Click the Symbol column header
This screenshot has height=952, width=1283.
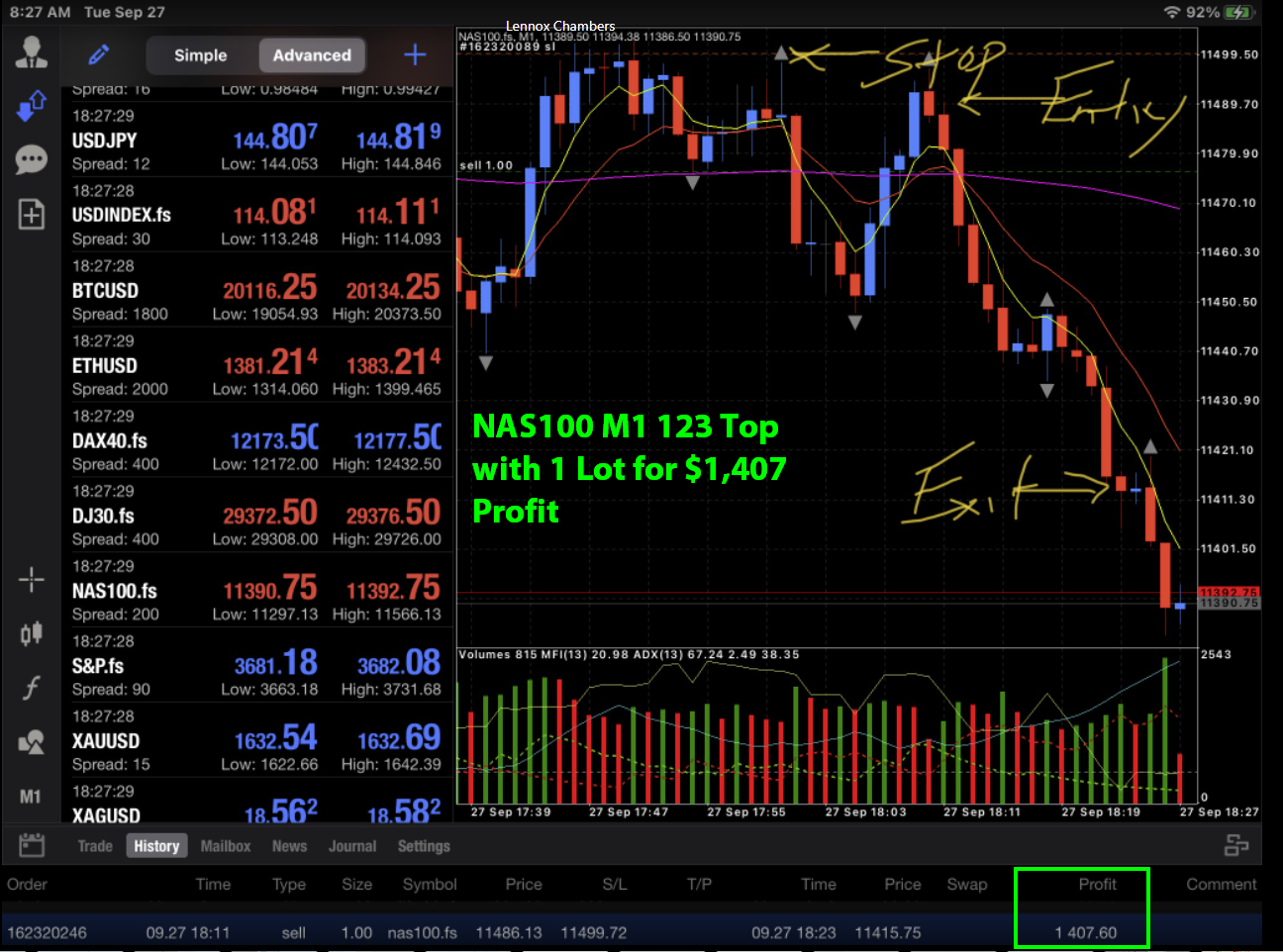pos(430,885)
